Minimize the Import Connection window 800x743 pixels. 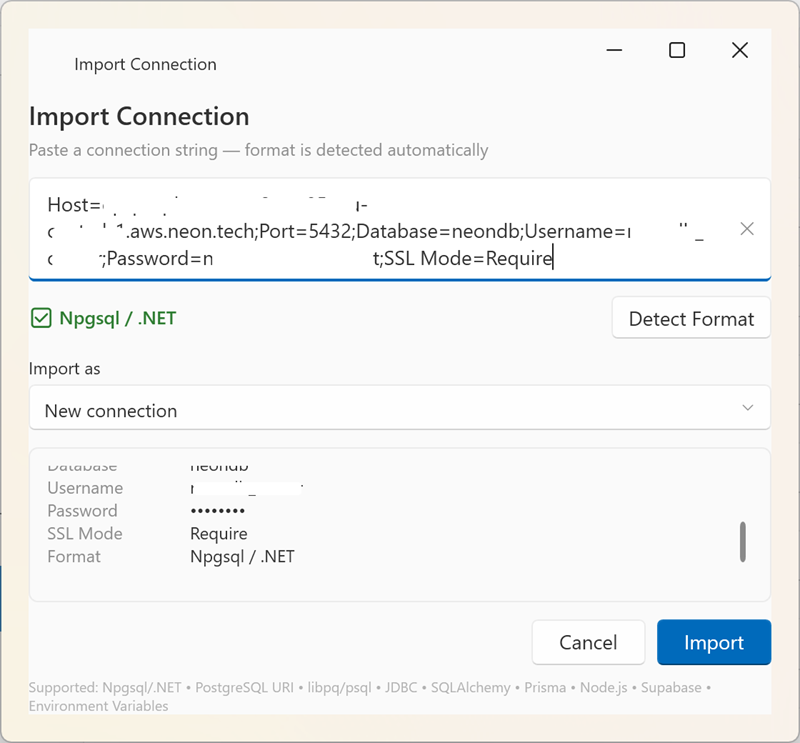(614, 50)
